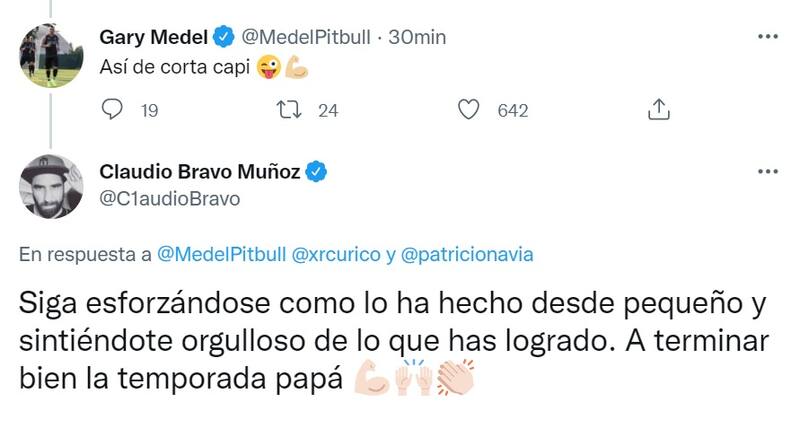Image resolution: width=800 pixels, height=437 pixels.
Task: Click @patricionavia in the reply-to line
Action: point(466,255)
